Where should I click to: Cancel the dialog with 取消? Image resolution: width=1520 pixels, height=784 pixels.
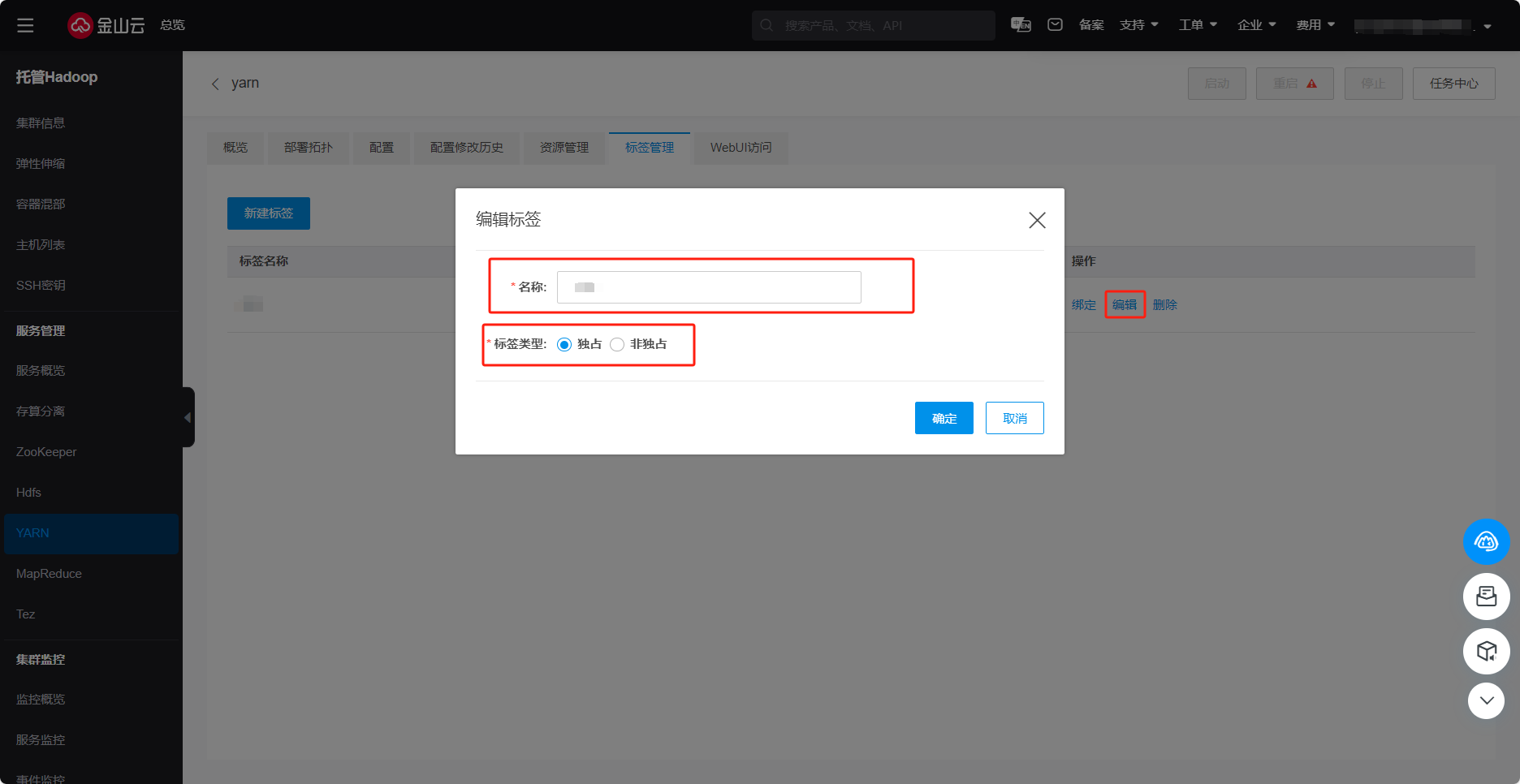(x=1015, y=418)
